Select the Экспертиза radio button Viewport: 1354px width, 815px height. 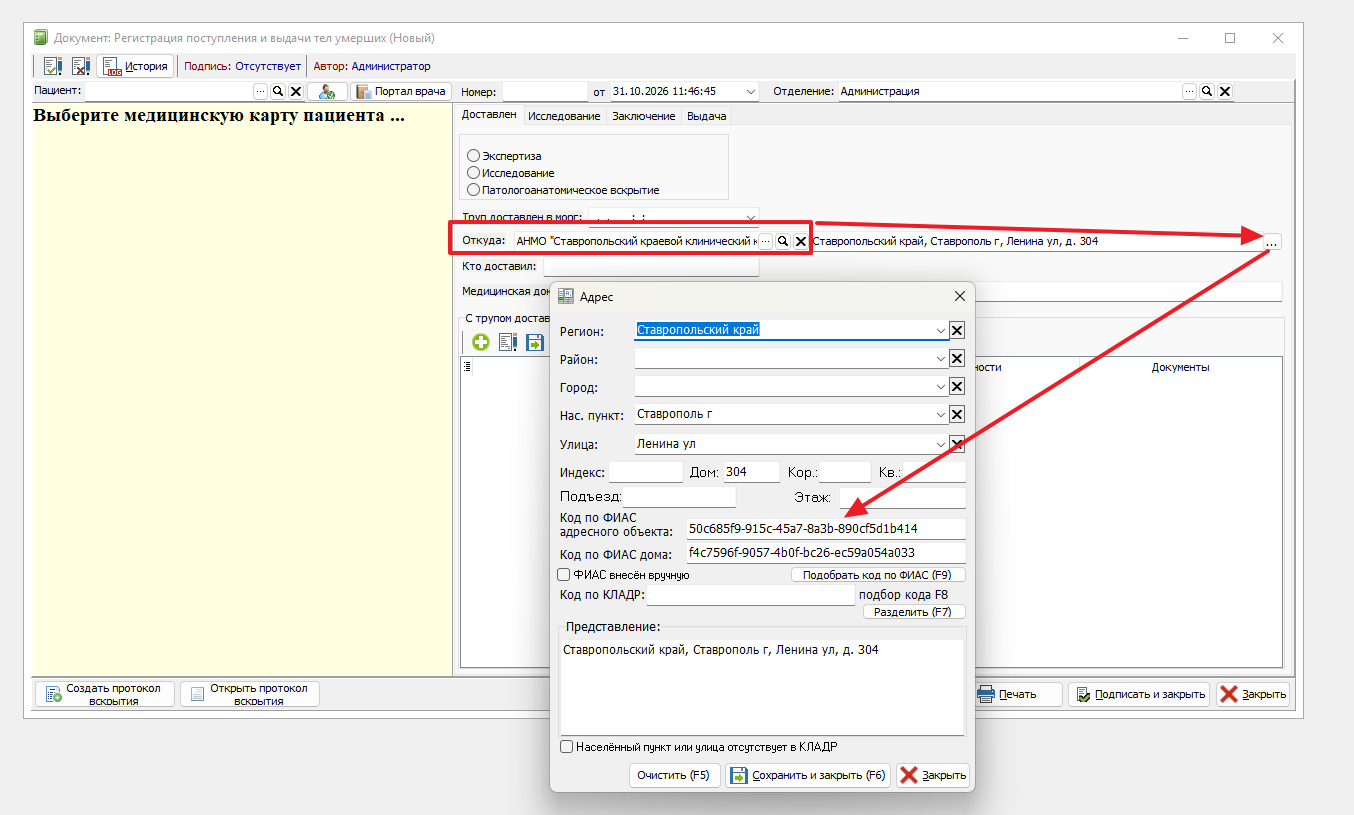pyautogui.click(x=473, y=156)
